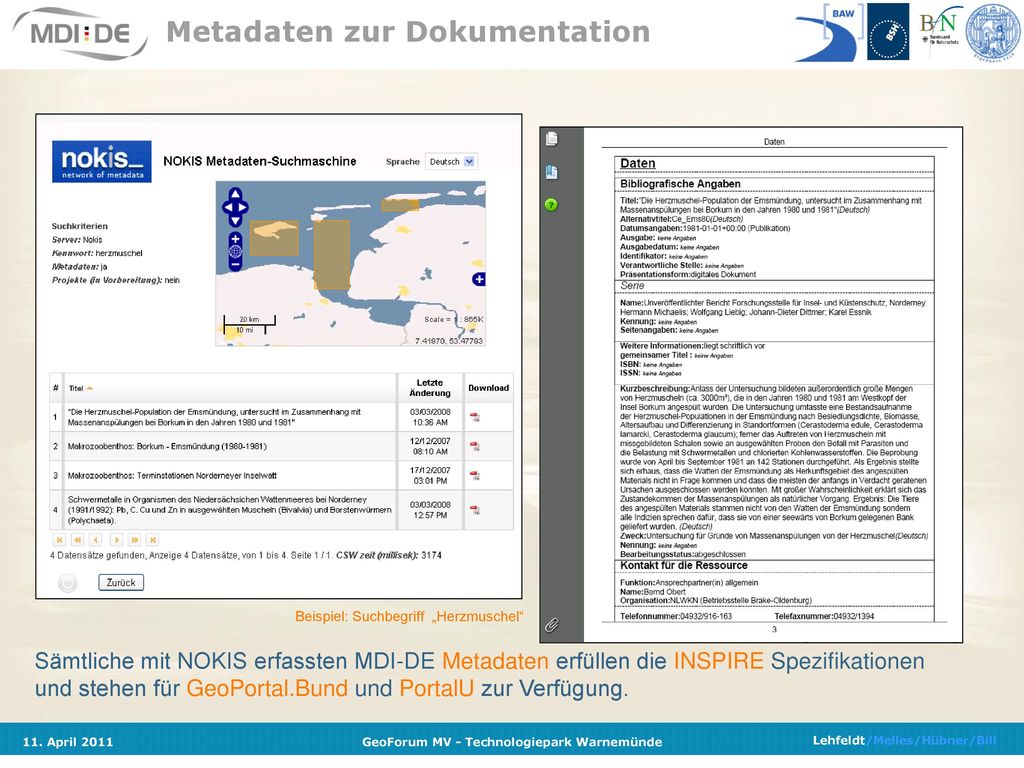Go to last page of results
1024x768 pixels.
[x=153, y=539]
